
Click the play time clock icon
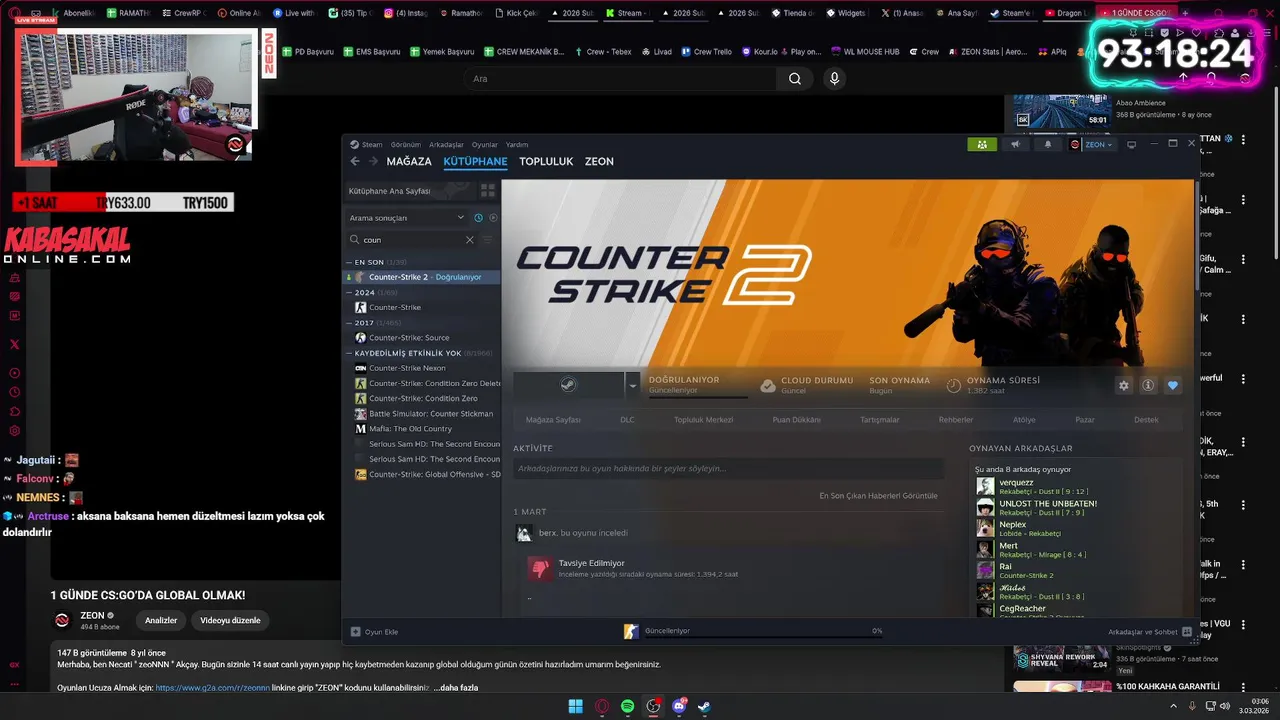[954, 385]
